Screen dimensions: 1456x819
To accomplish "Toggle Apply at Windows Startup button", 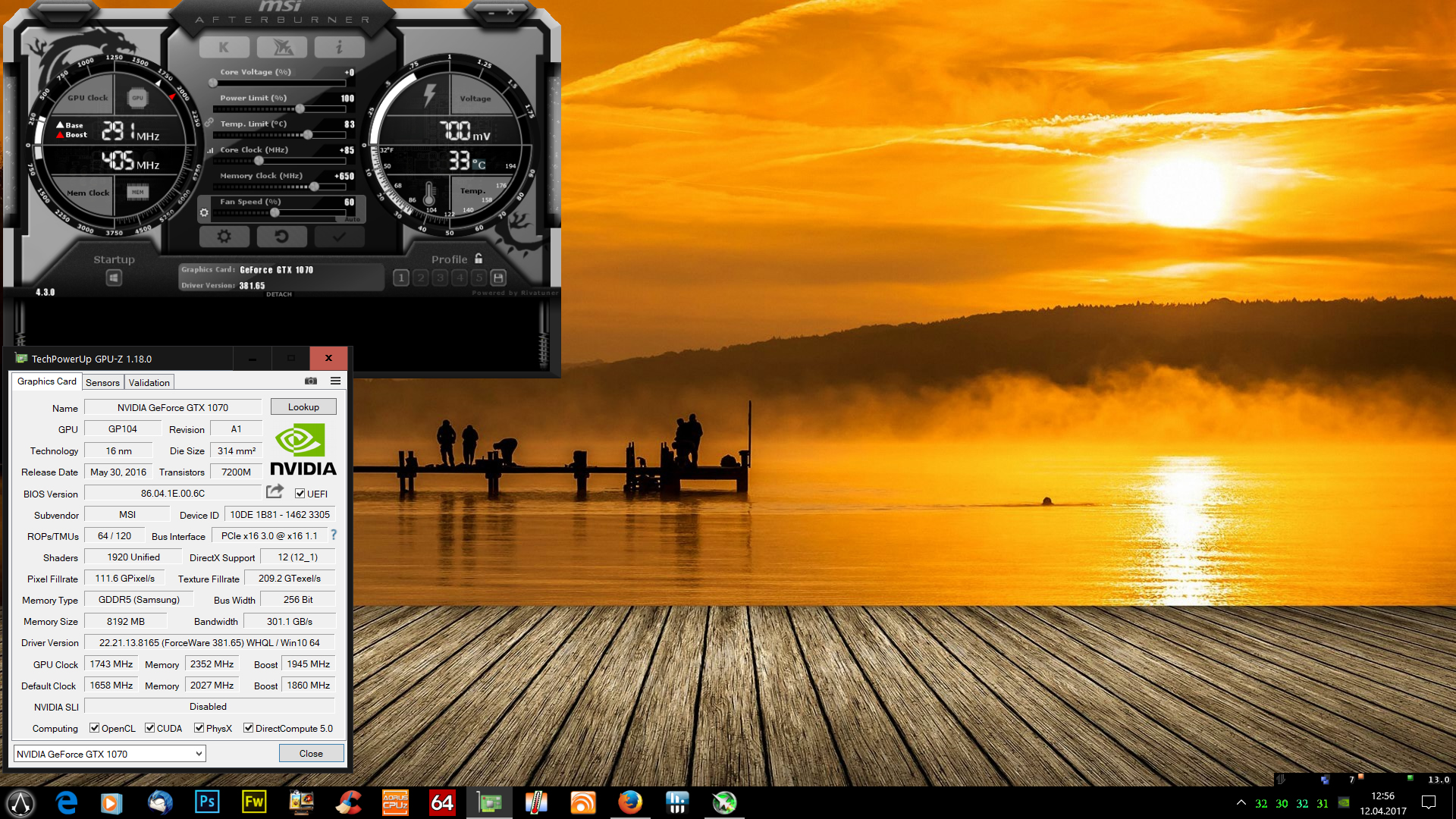I will [x=114, y=278].
